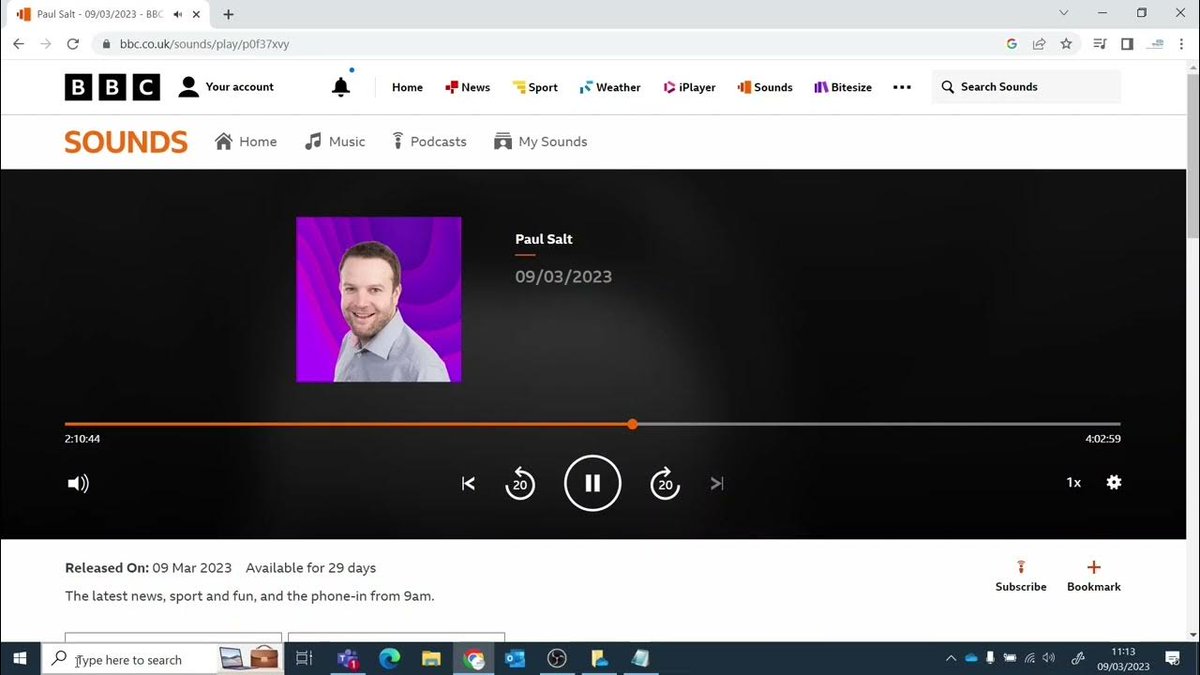
Task: Click the address bar URL
Action: click(204, 44)
